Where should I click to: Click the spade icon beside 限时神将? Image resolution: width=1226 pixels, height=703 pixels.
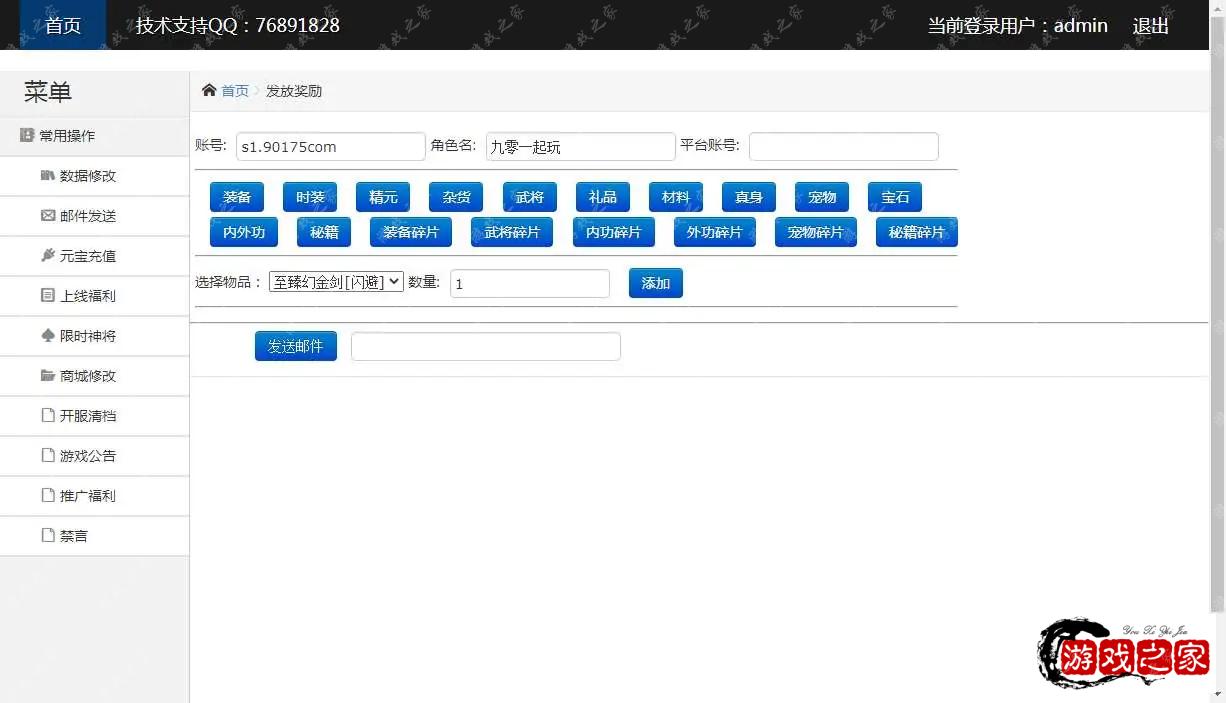click(47, 335)
